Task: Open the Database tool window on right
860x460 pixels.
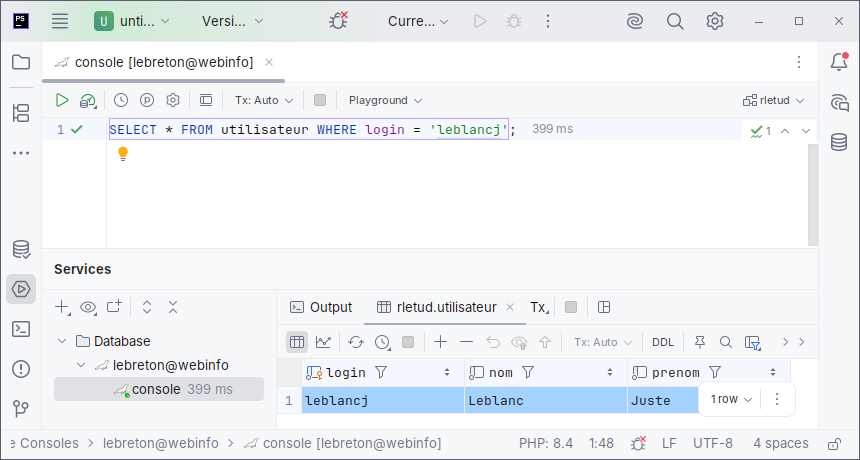Action: 839,142
